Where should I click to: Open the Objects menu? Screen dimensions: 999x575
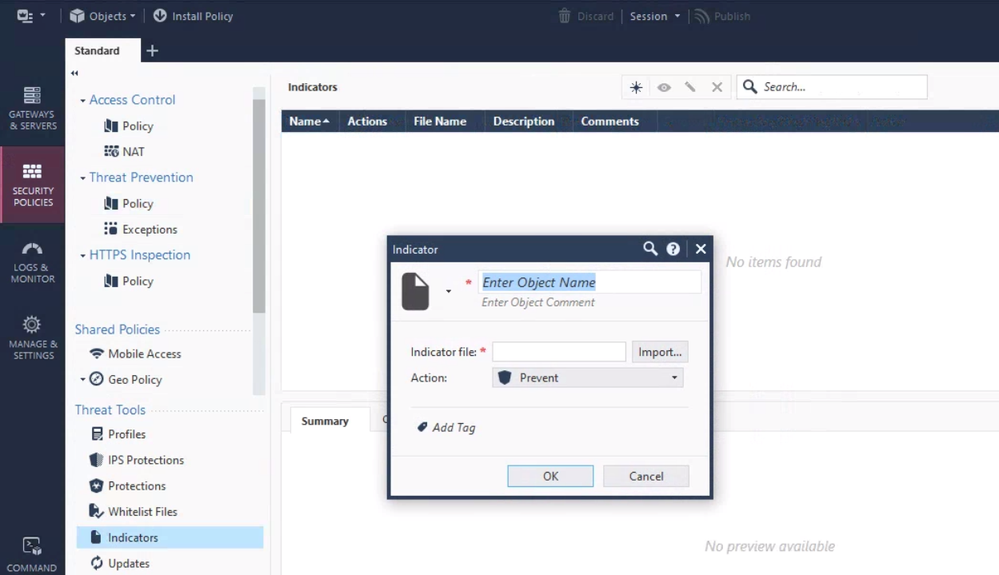click(103, 16)
